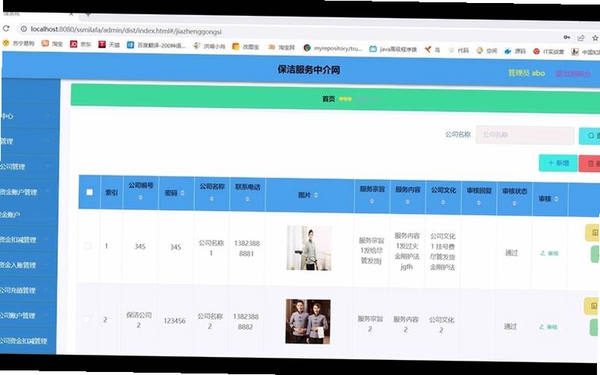
Task: Open the 京东 JD bookmark icon
Action: [73, 44]
